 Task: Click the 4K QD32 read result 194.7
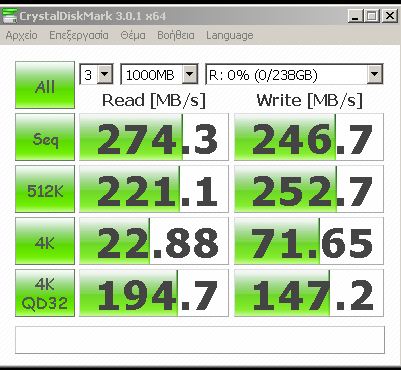pos(154,293)
